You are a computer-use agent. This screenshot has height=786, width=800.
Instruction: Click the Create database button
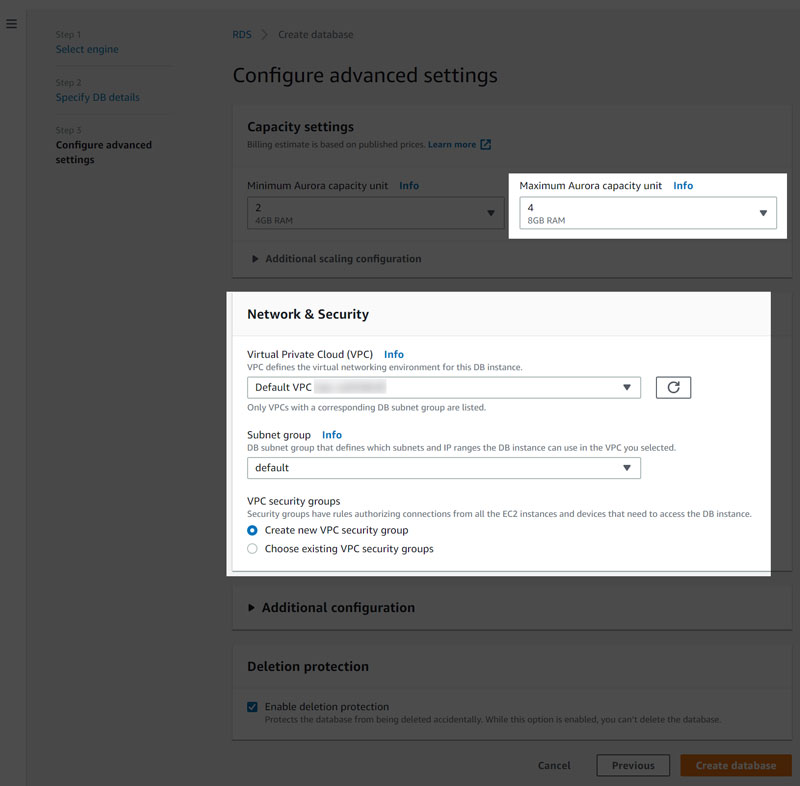tap(736, 766)
